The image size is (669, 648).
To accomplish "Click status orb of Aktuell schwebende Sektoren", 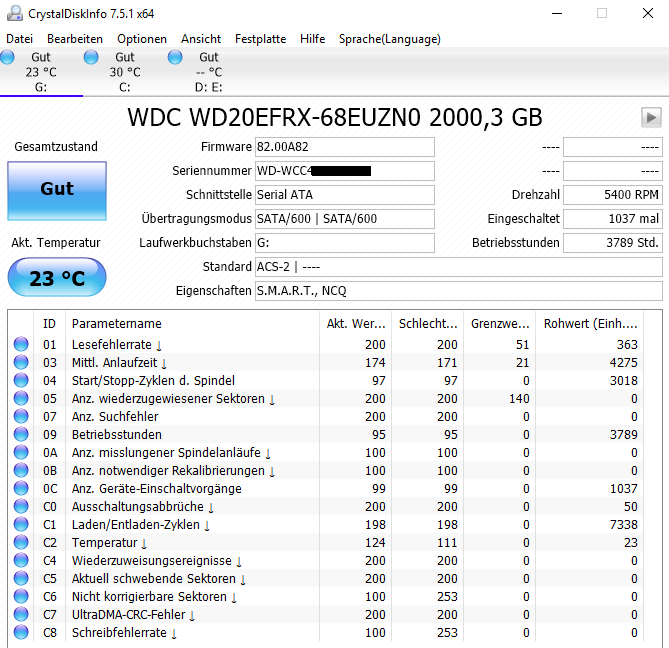I will point(21,578).
